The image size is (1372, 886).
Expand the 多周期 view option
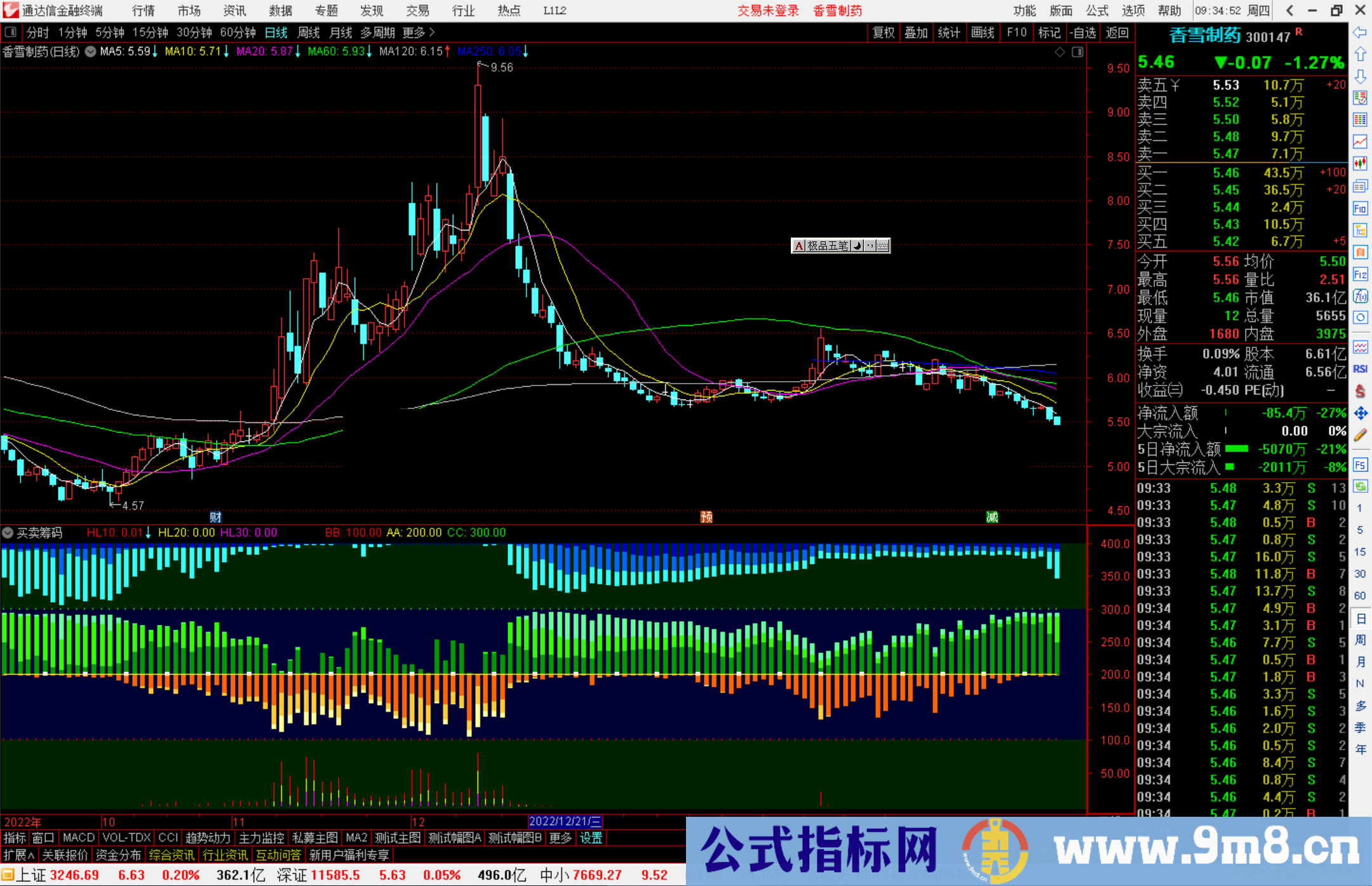(x=378, y=32)
